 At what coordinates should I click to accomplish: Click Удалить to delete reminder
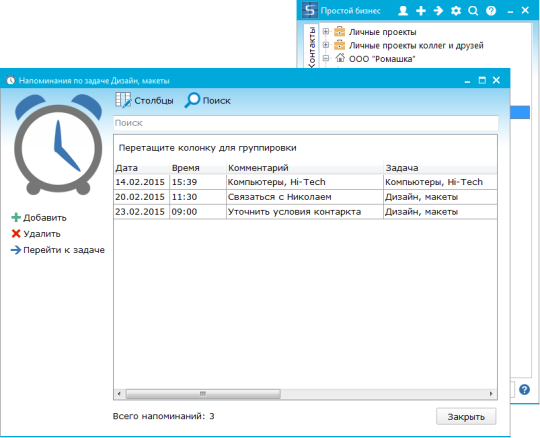36,234
